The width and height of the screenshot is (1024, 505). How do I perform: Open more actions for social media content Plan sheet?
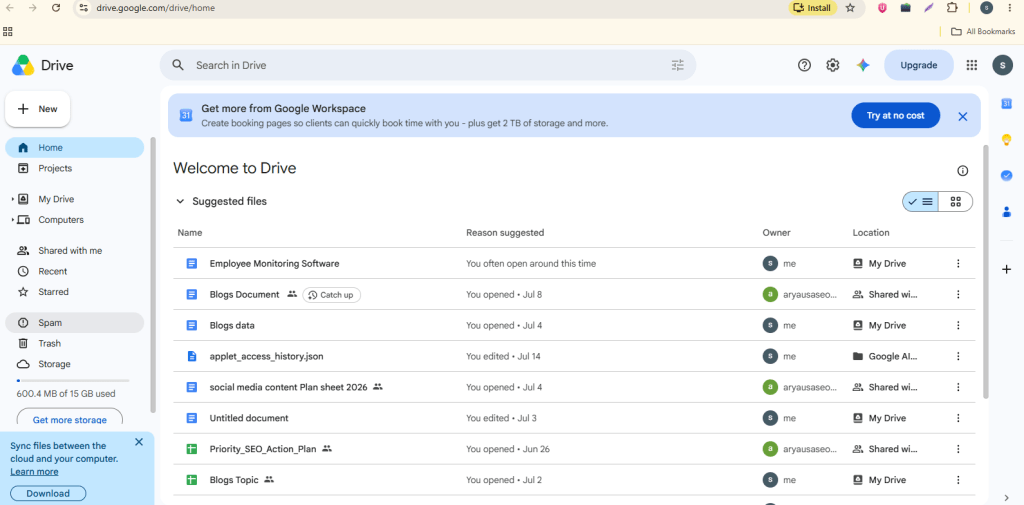(x=957, y=387)
